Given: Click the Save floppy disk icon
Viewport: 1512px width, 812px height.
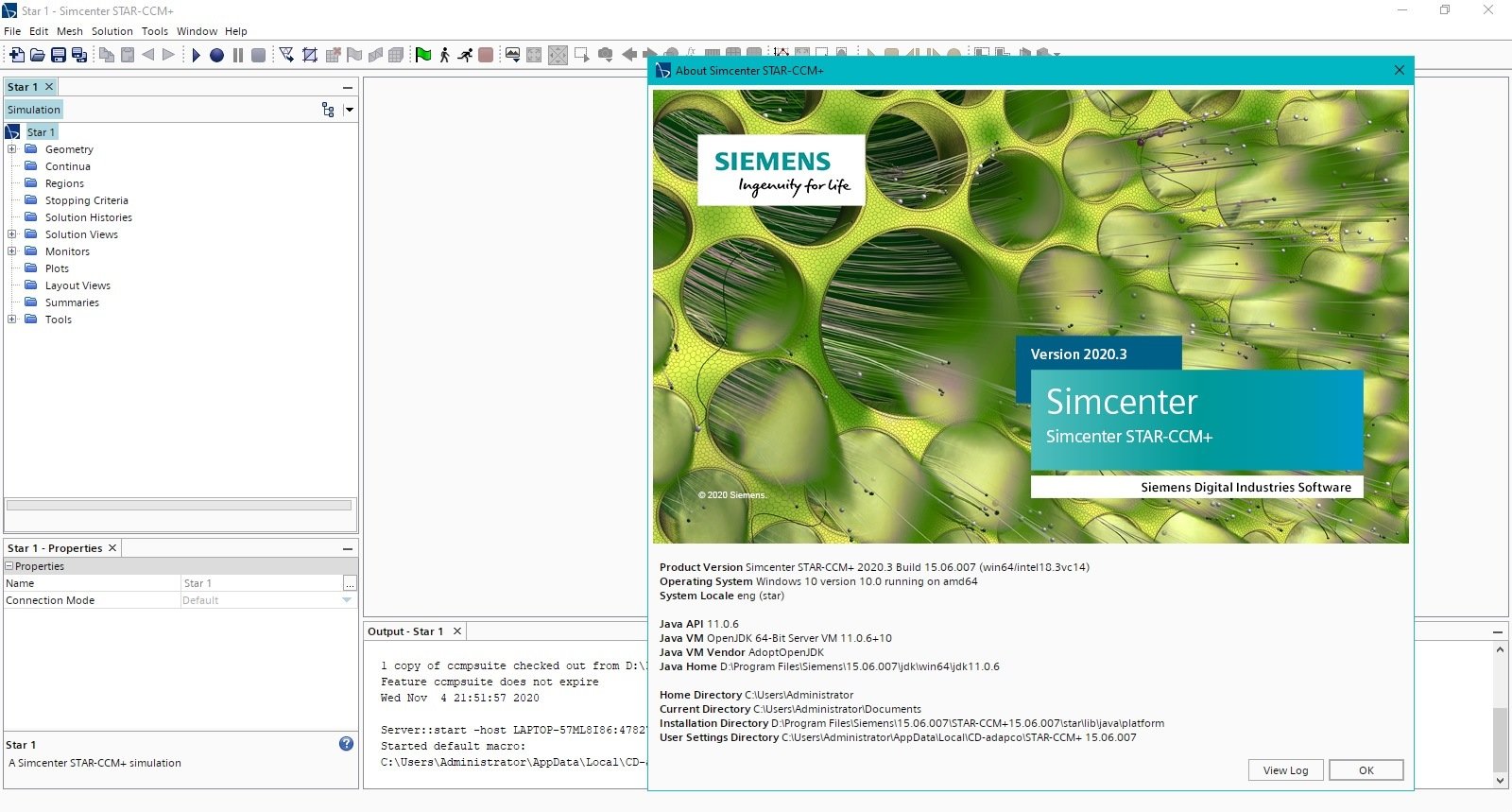Looking at the screenshot, I should click(x=59, y=55).
